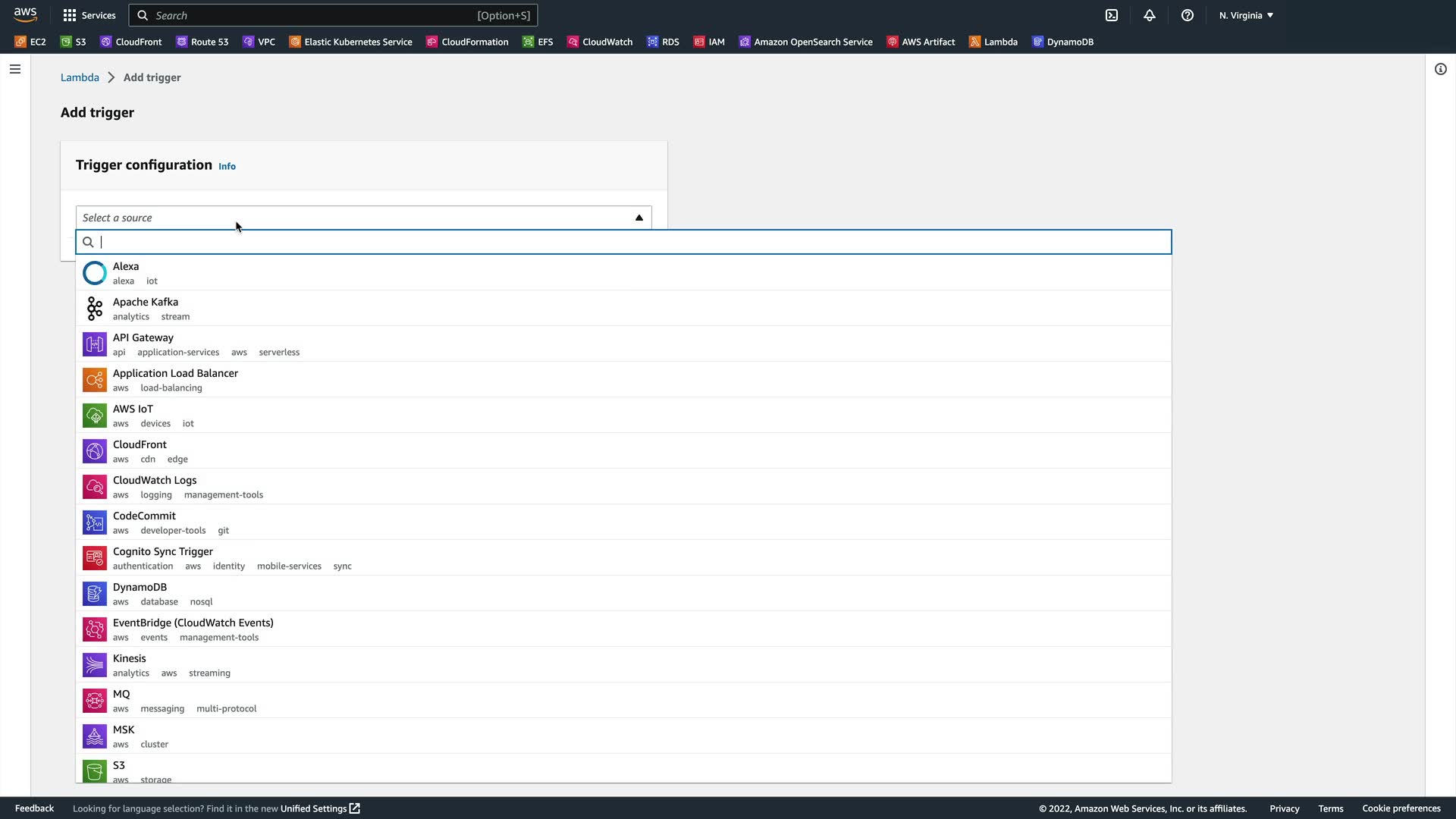Viewport: 1456px width, 819px height.
Task: Click the help question mark icon
Action: [x=1188, y=15]
